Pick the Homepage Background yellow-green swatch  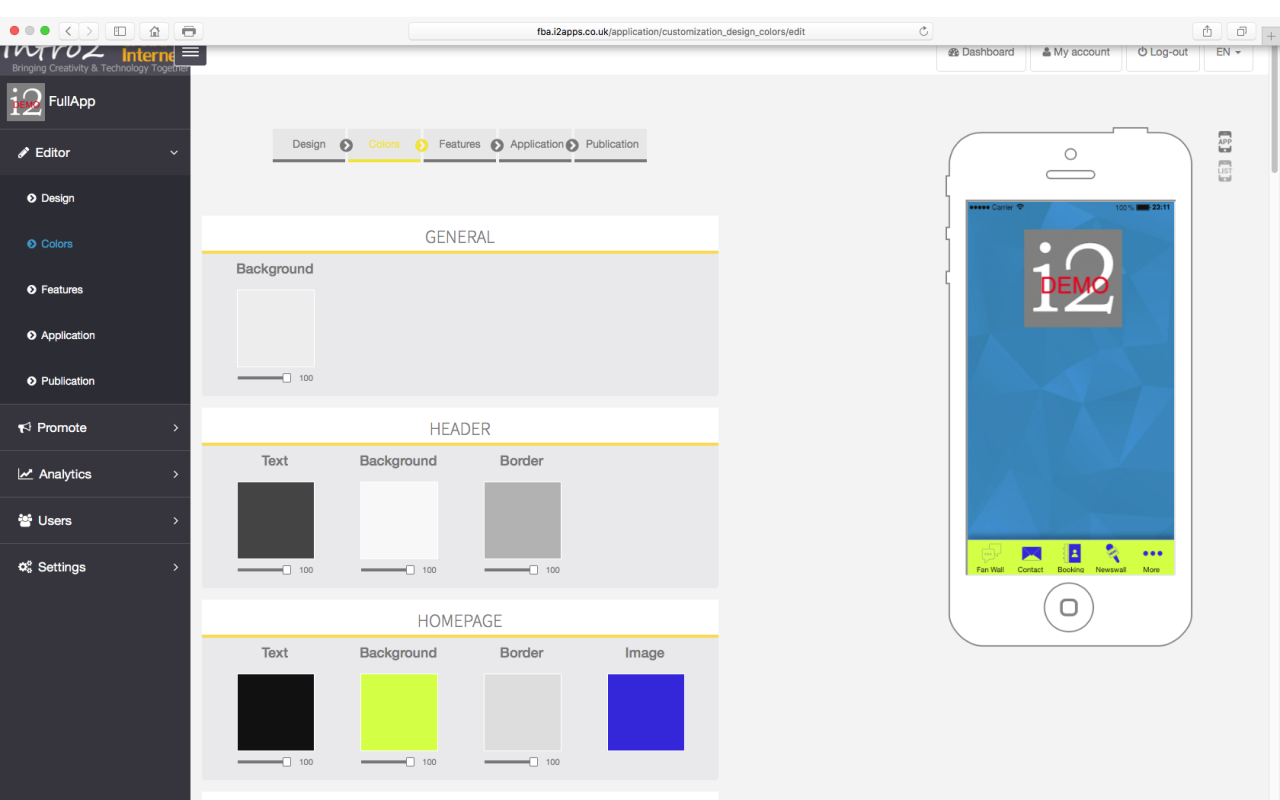pyautogui.click(x=399, y=712)
